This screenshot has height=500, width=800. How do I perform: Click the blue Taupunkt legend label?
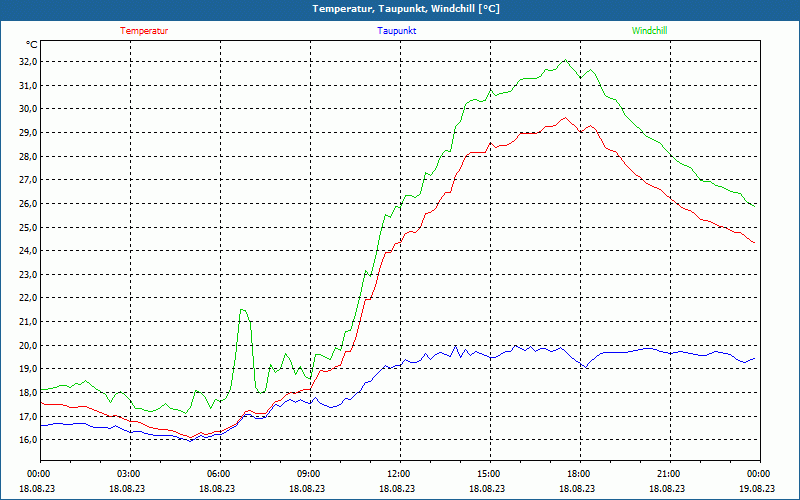(x=396, y=31)
